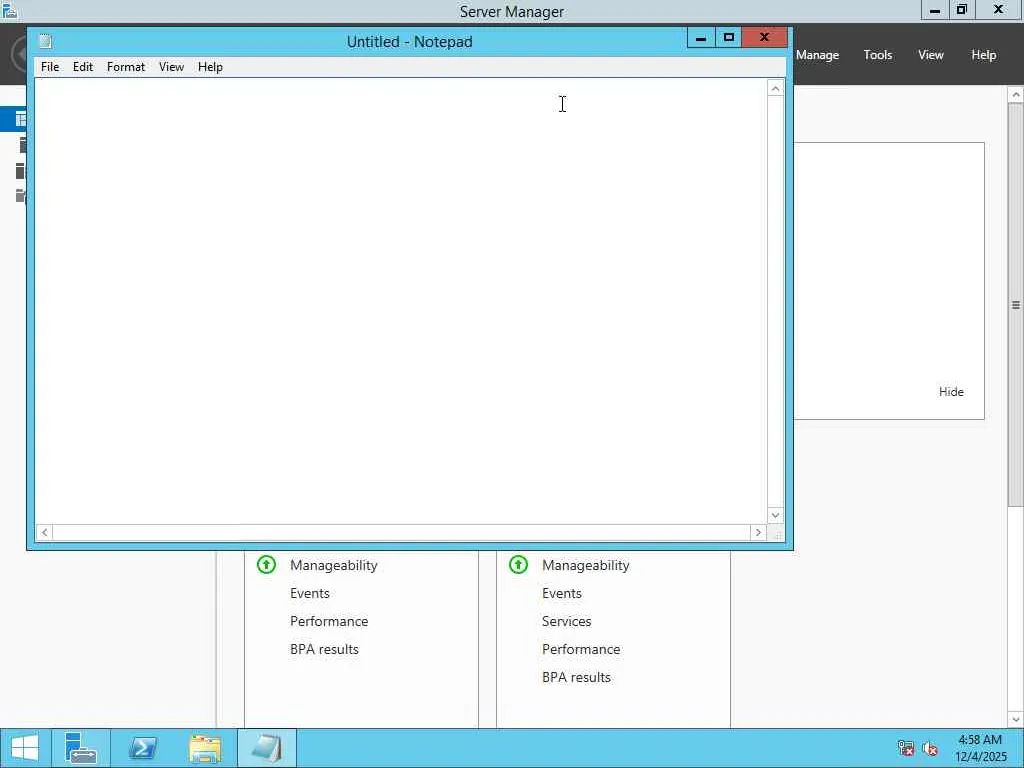Image resolution: width=1024 pixels, height=768 pixels.
Task: Open the Notepad File menu
Action: pyautogui.click(x=50, y=67)
